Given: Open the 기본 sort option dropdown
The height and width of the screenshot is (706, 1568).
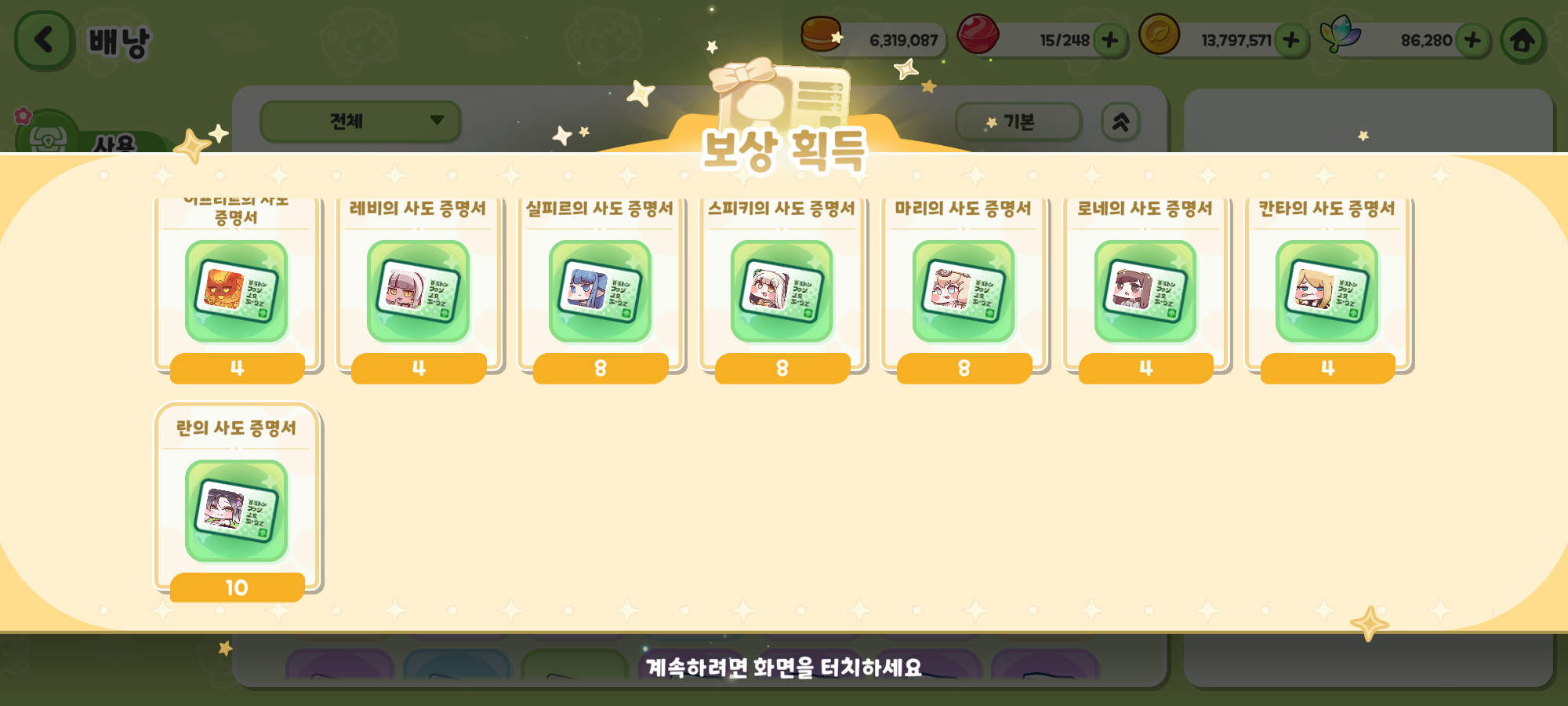Looking at the screenshot, I should click(1018, 122).
